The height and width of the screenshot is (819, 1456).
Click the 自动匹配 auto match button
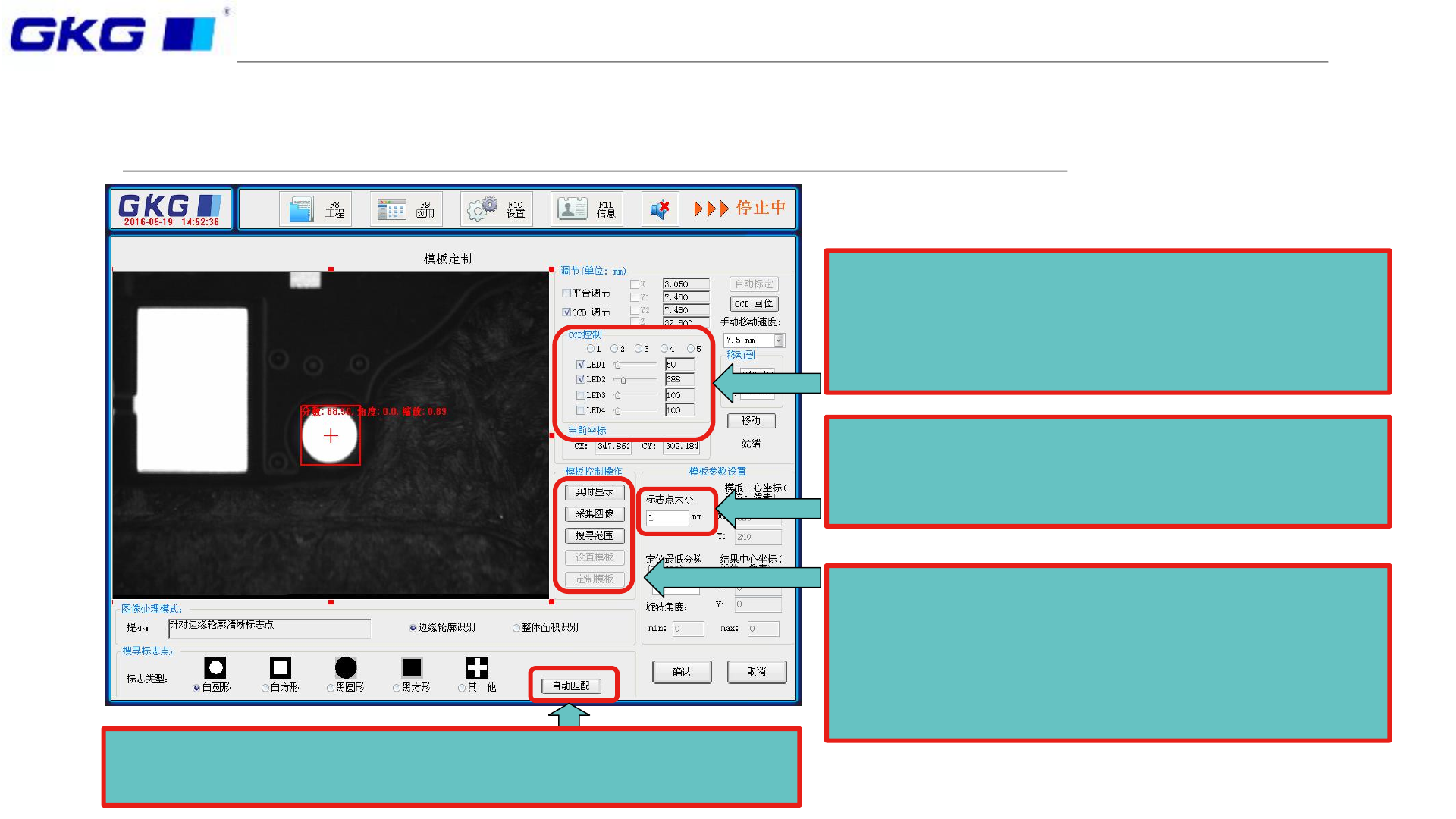coord(571,686)
